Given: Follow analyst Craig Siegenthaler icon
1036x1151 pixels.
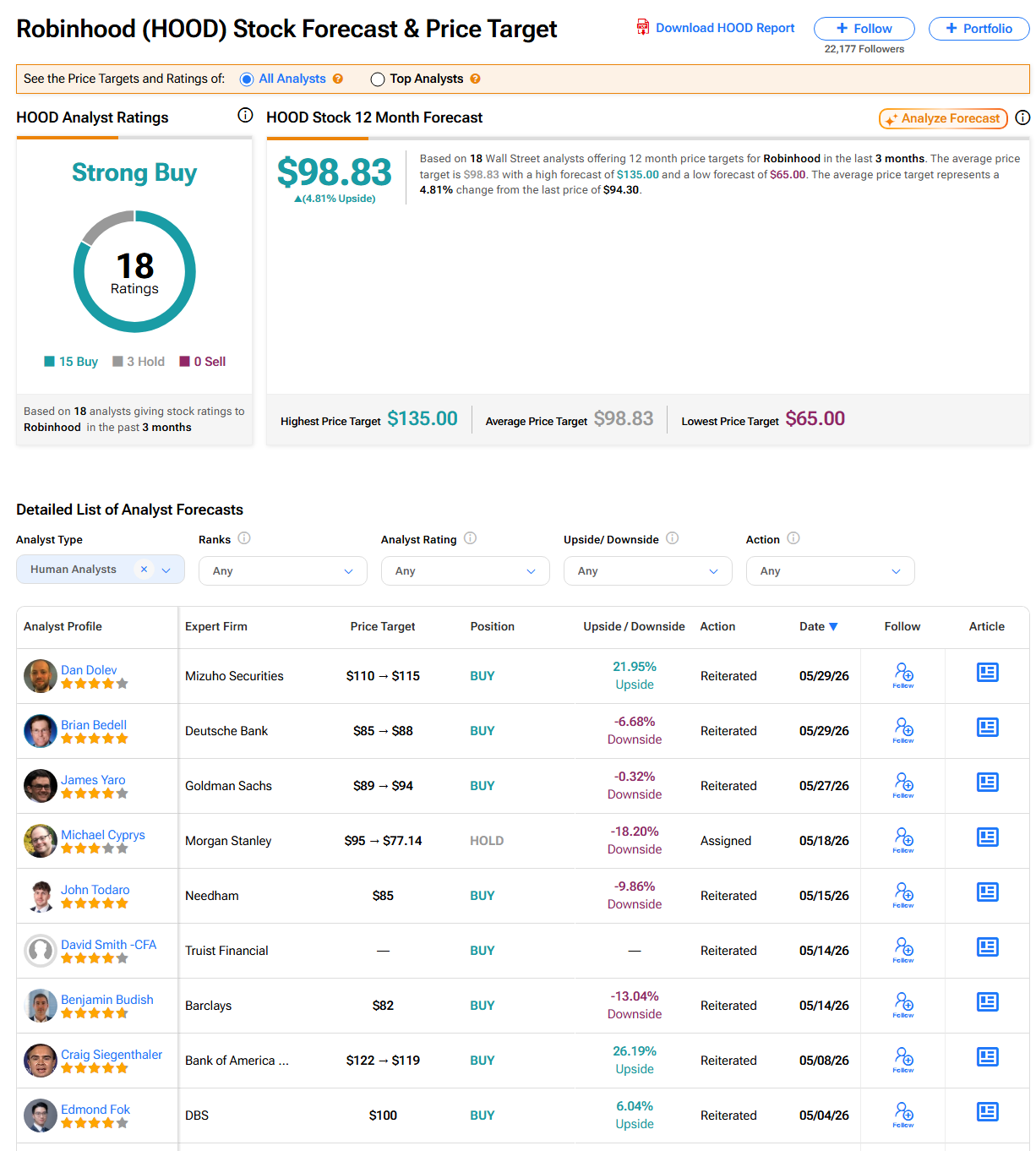Looking at the screenshot, I should click(903, 1060).
